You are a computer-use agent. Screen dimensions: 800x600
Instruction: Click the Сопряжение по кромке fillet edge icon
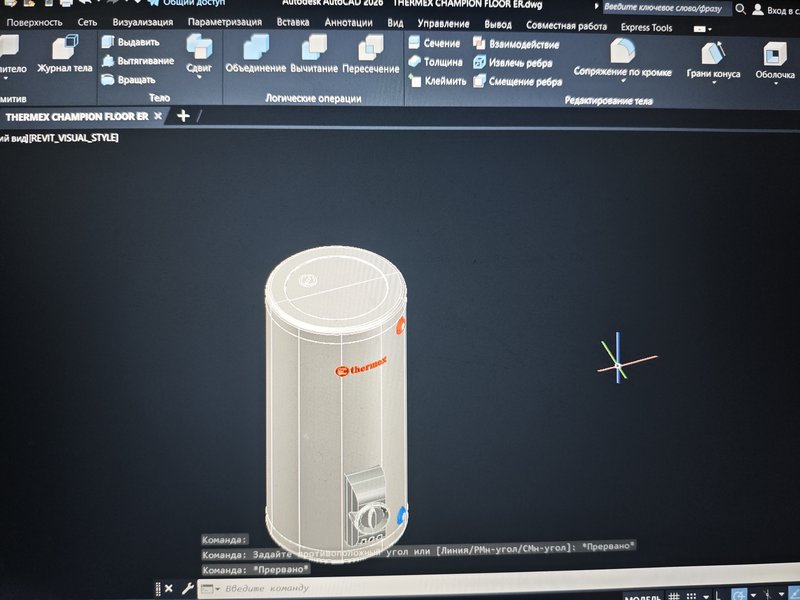click(622, 51)
